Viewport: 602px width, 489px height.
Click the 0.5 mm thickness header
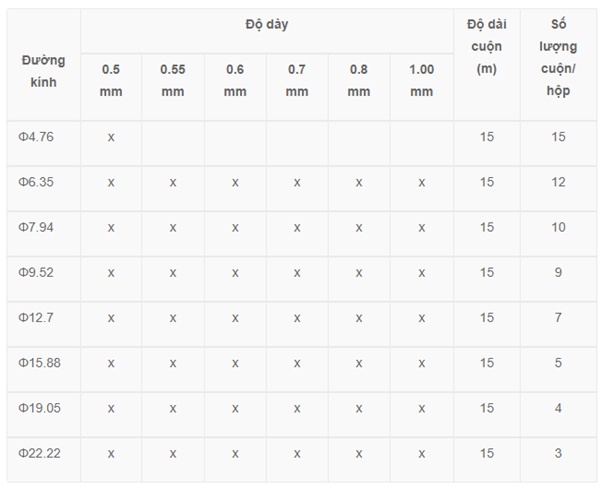click(x=111, y=80)
